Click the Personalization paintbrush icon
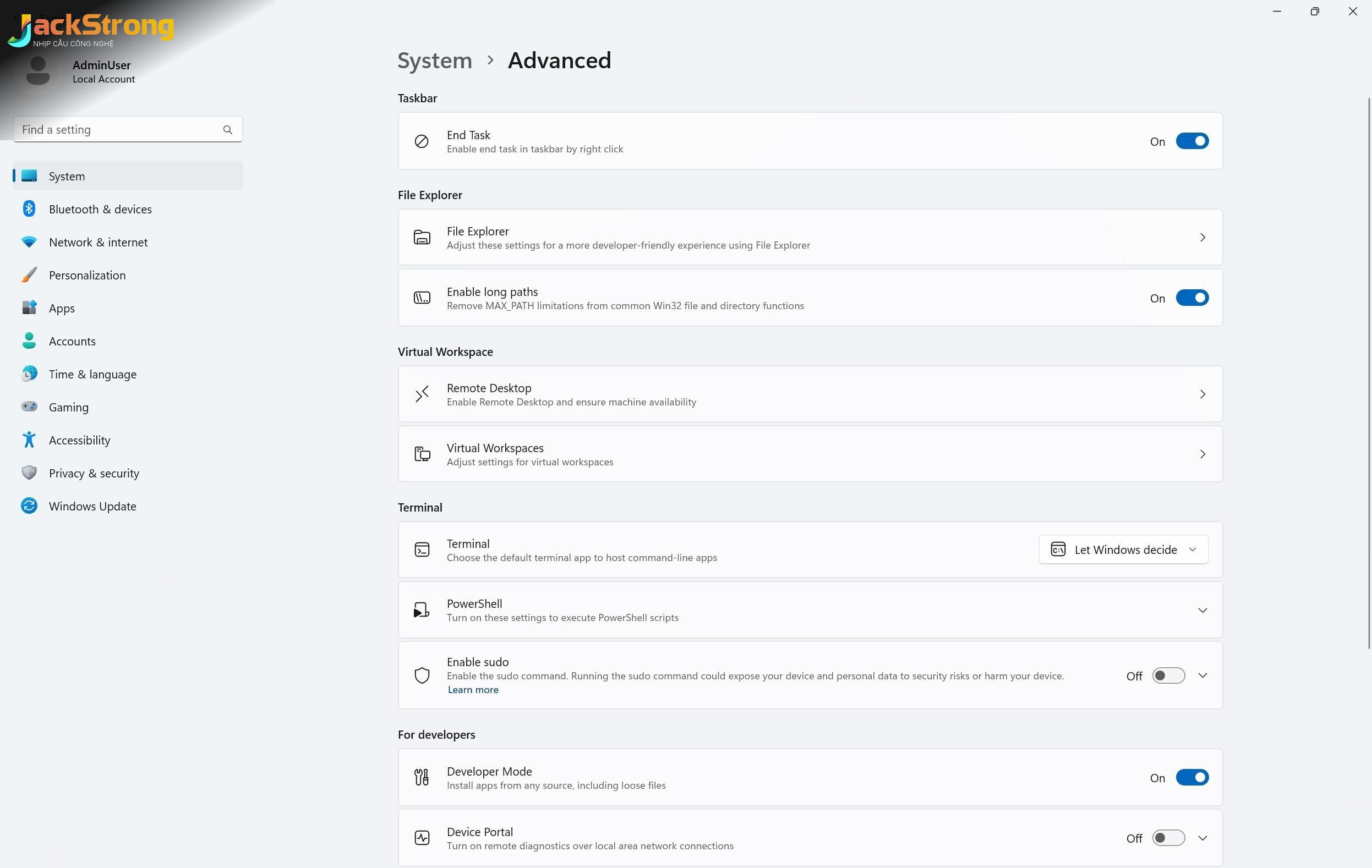1372x868 pixels. click(x=29, y=275)
